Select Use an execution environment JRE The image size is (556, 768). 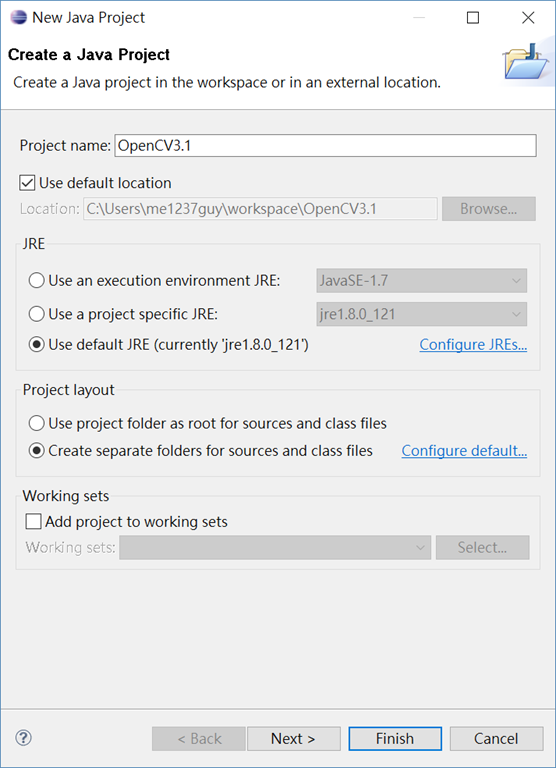click(36, 281)
